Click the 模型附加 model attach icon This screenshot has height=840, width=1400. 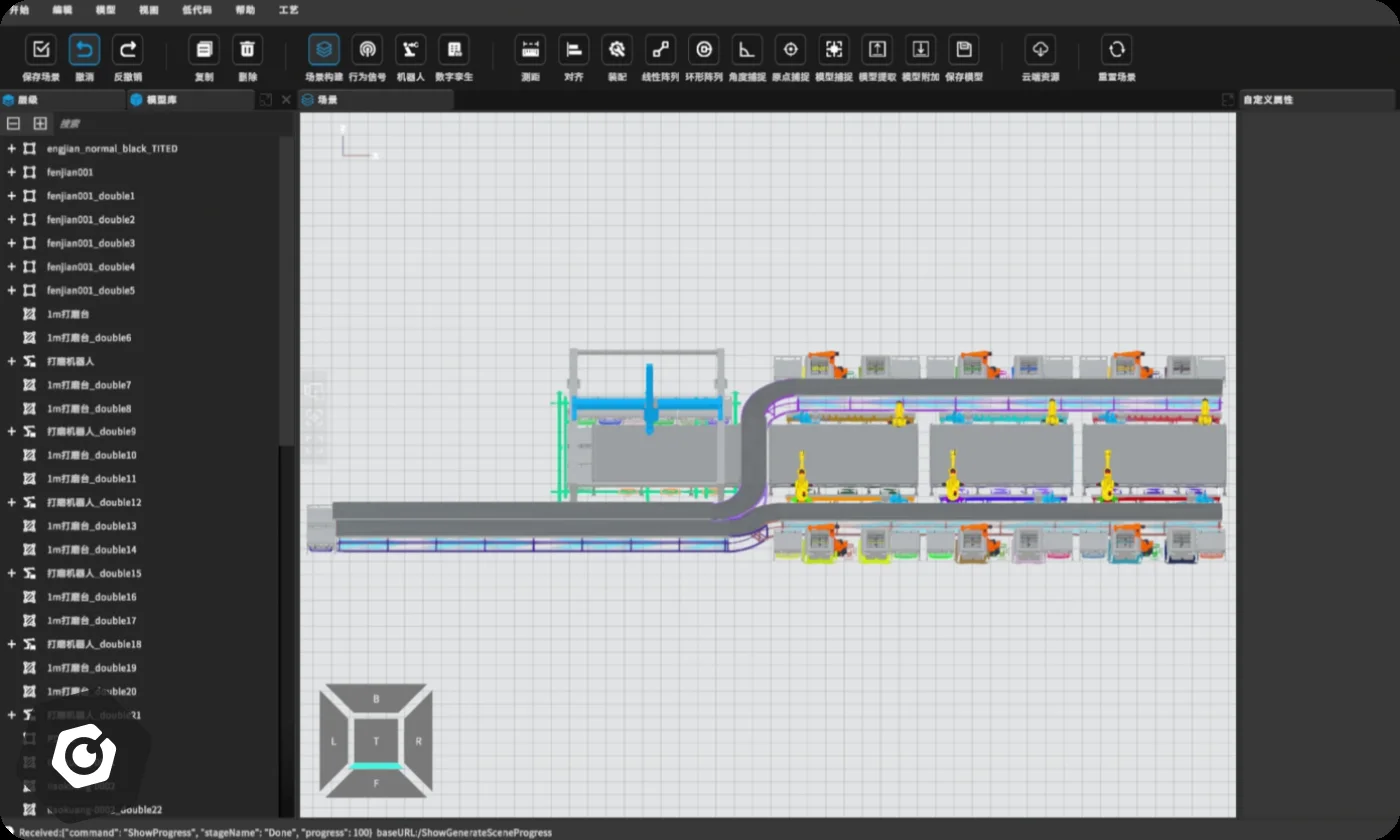(x=921, y=50)
